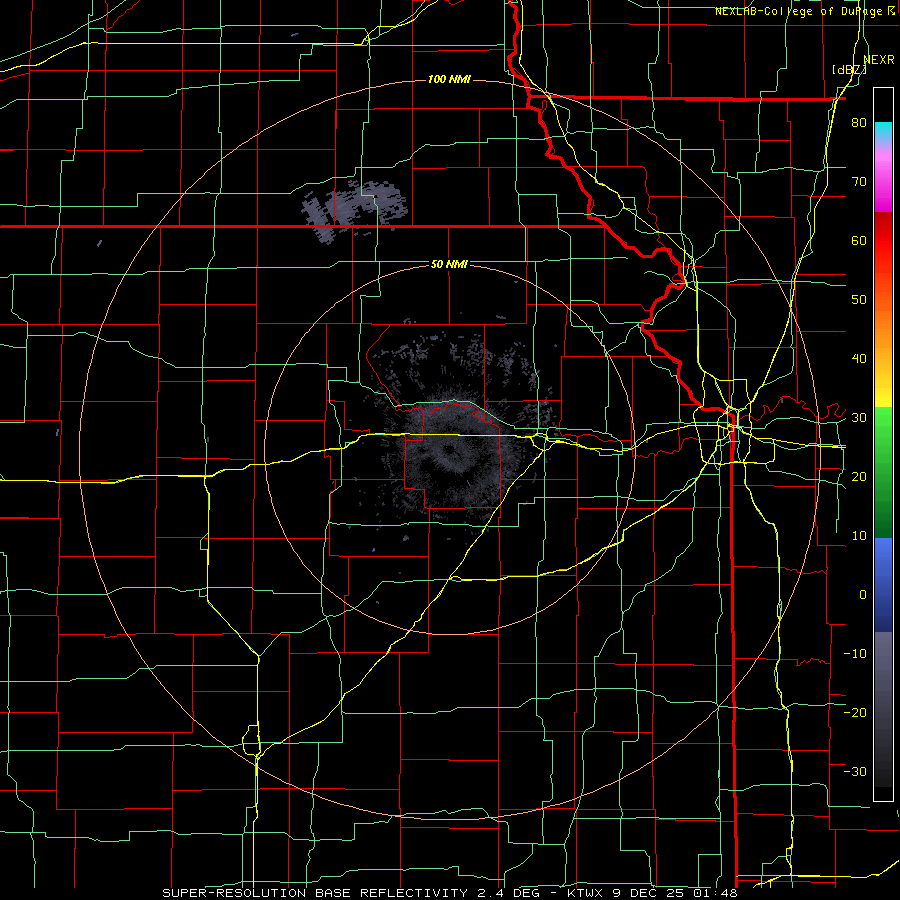The image size is (900, 900).
Task: Click the gray echo patch near the state border
Action: (355, 210)
